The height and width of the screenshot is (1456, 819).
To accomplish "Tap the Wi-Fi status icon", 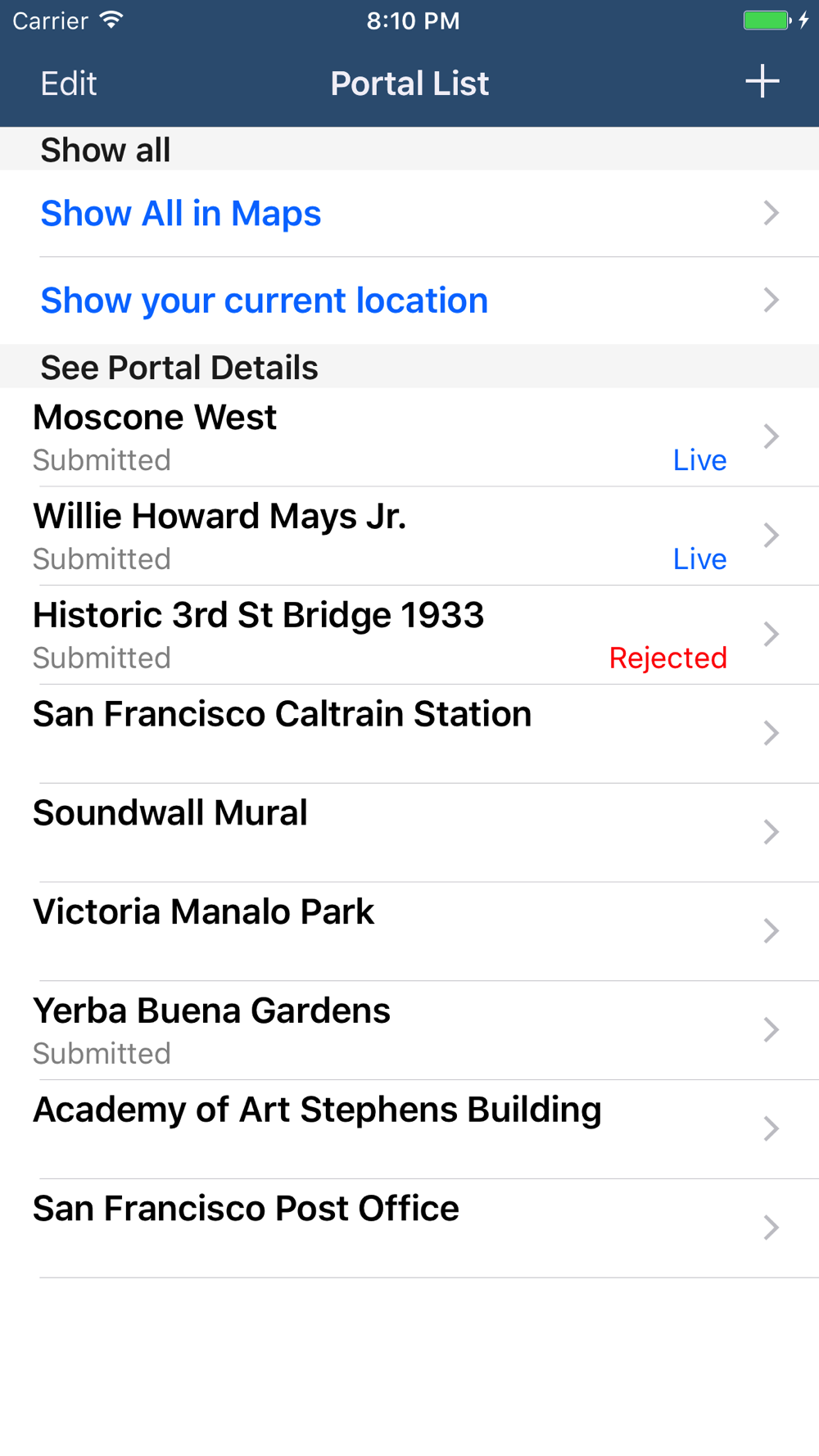I will coord(111,20).
